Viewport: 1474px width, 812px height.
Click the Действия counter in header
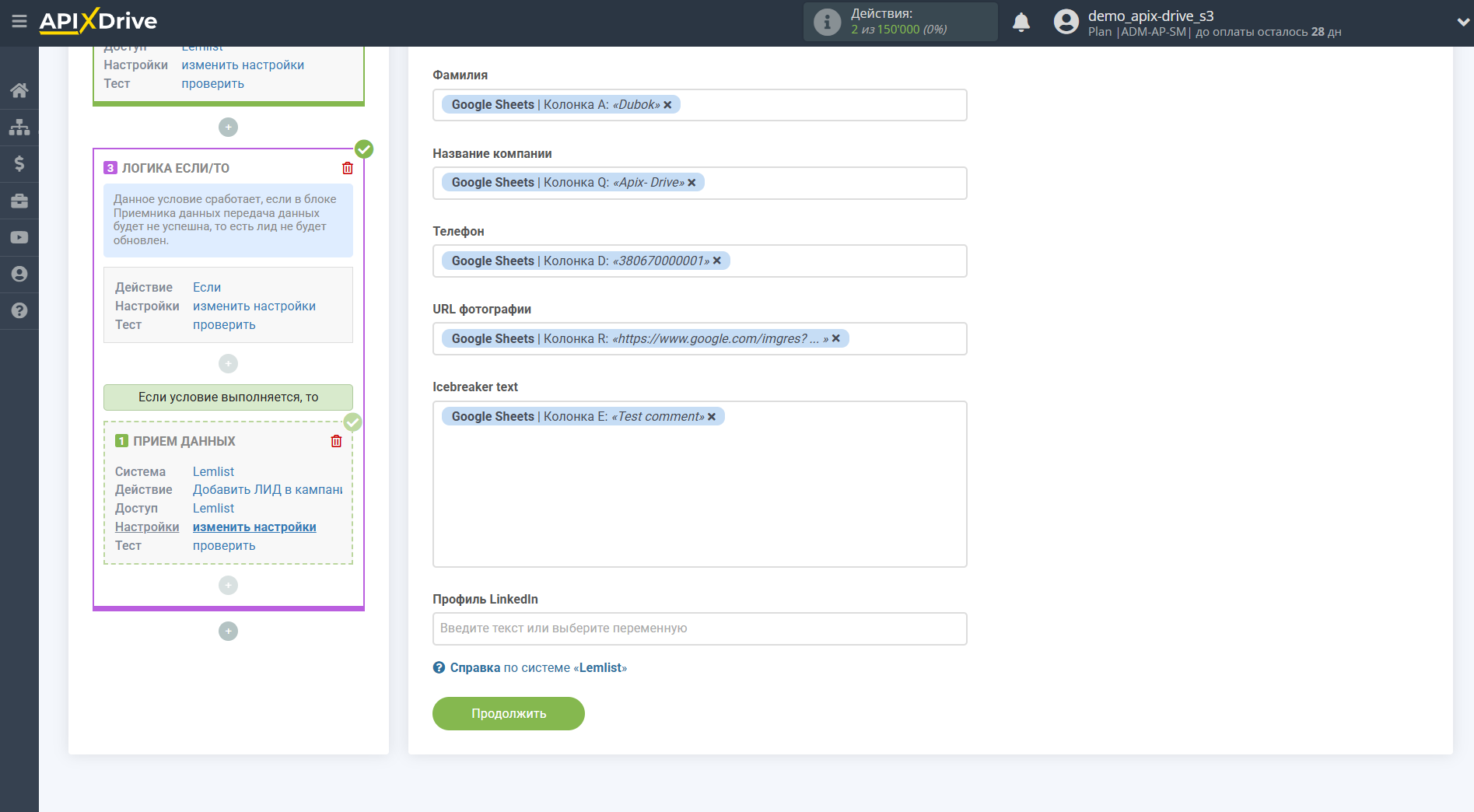point(899,22)
